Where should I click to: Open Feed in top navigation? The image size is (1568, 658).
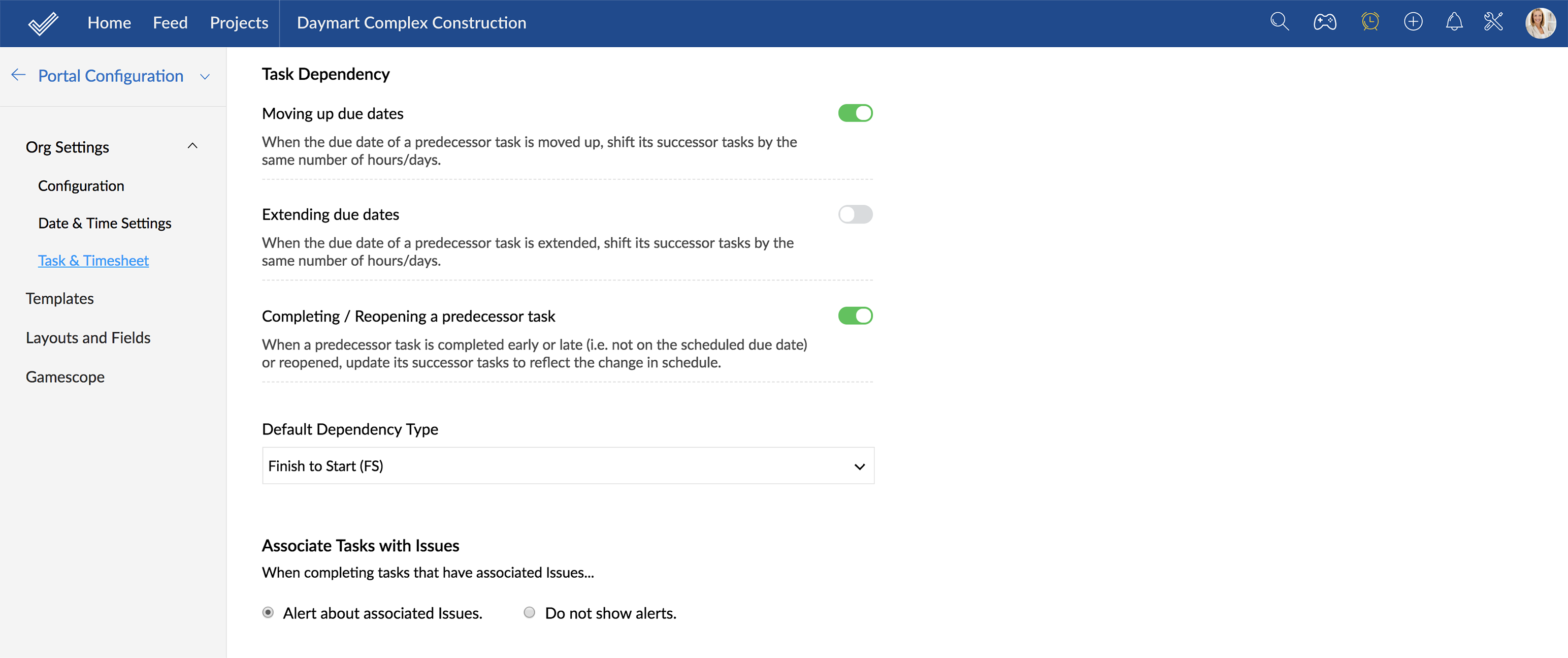[x=170, y=23]
